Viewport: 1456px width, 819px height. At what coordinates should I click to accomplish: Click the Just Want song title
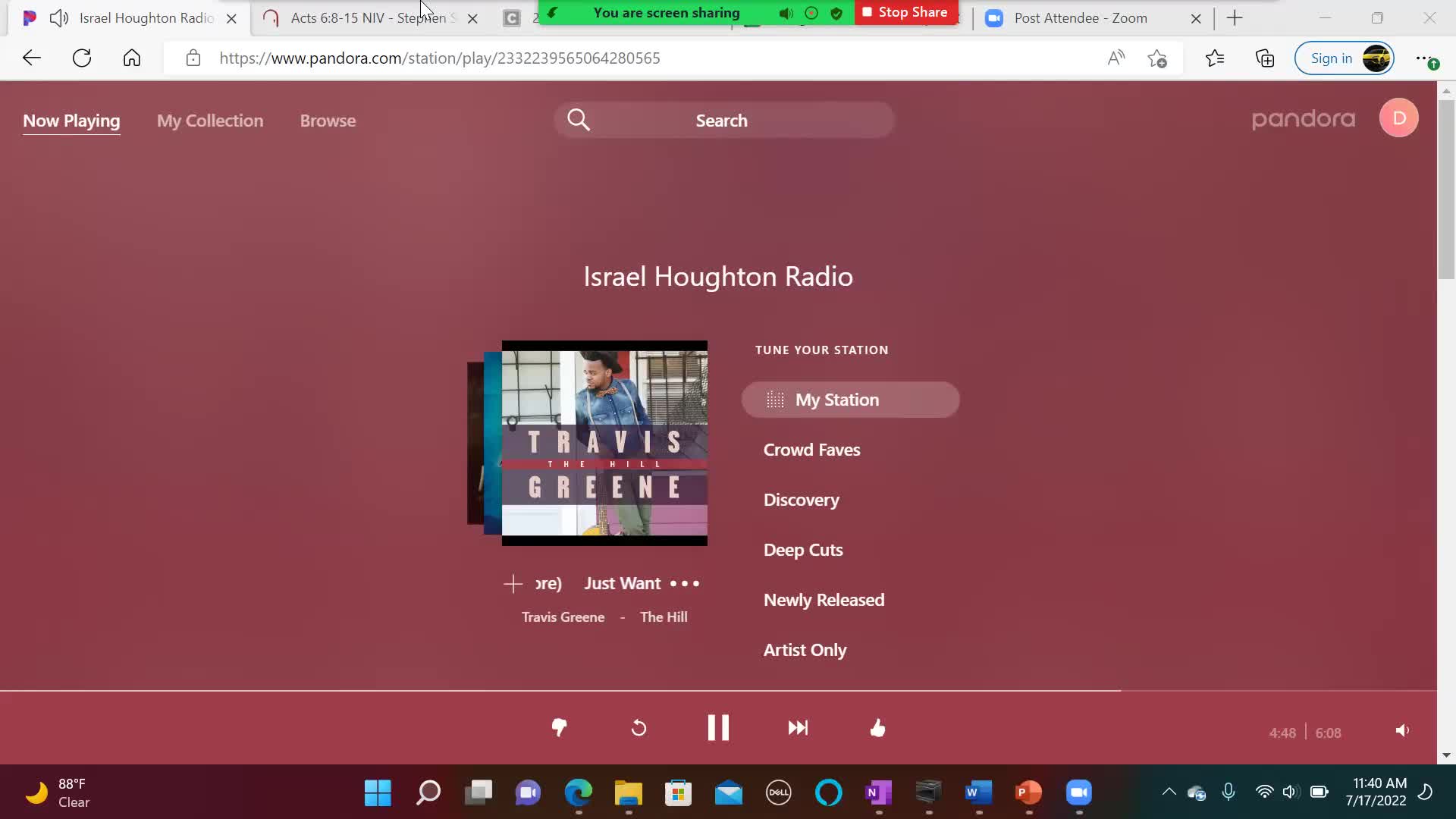(623, 583)
